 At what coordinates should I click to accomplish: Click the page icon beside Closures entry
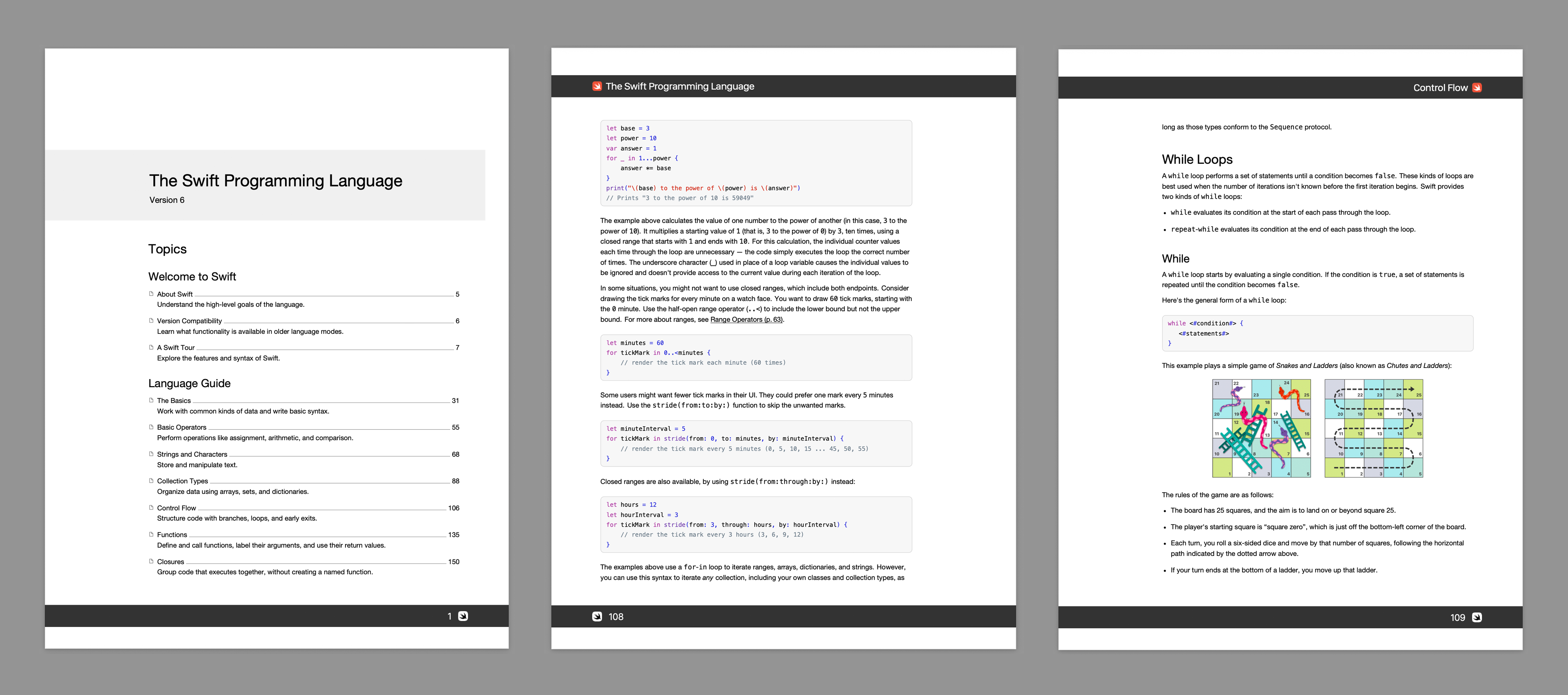click(x=151, y=561)
